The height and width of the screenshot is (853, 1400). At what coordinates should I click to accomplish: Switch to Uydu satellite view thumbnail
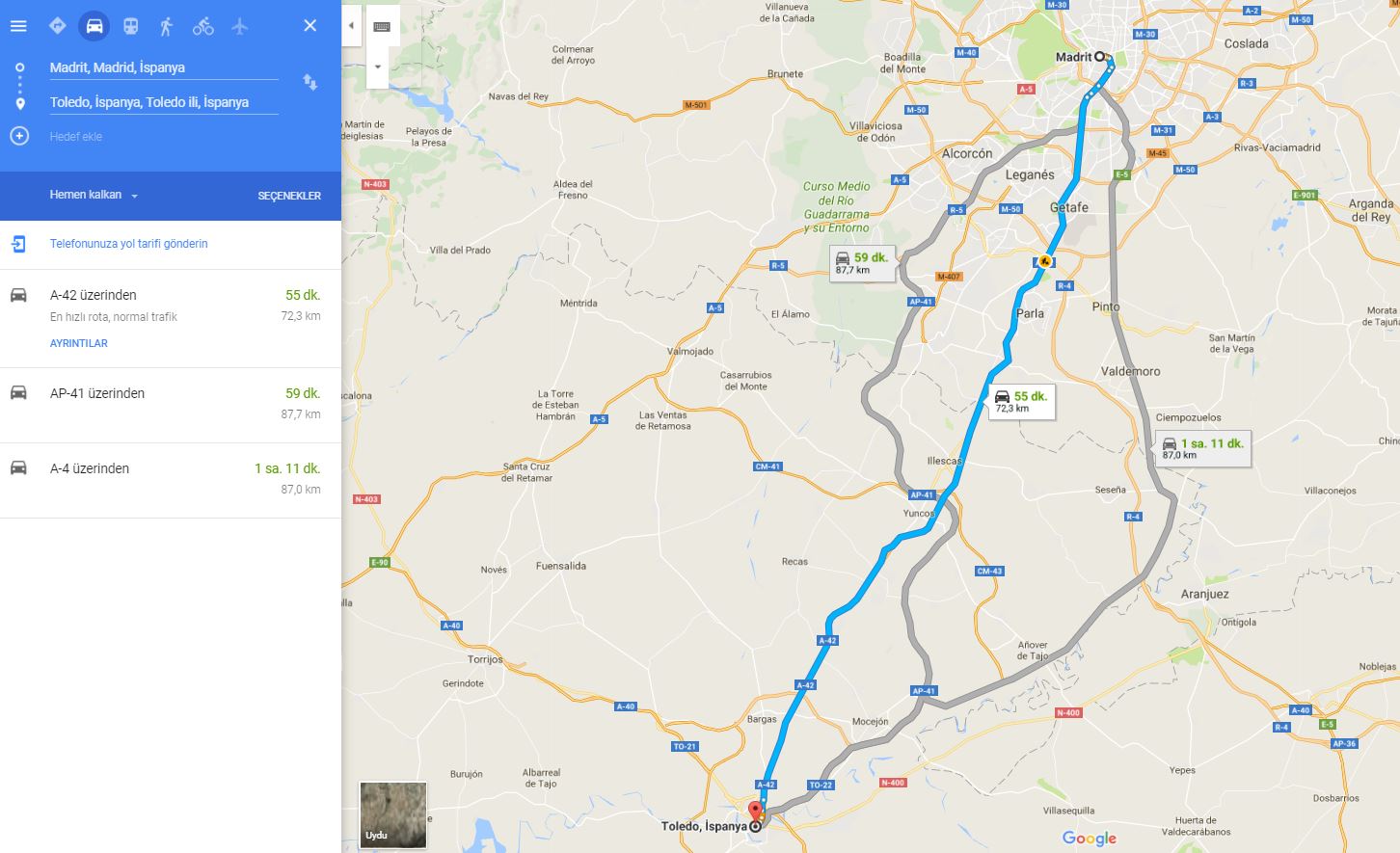pos(392,814)
